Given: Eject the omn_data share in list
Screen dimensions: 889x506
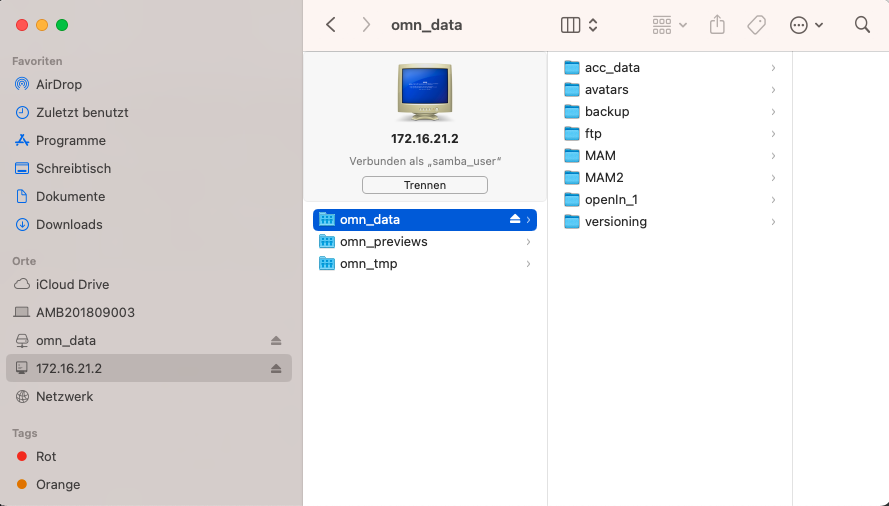Looking at the screenshot, I should click(x=515, y=219).
